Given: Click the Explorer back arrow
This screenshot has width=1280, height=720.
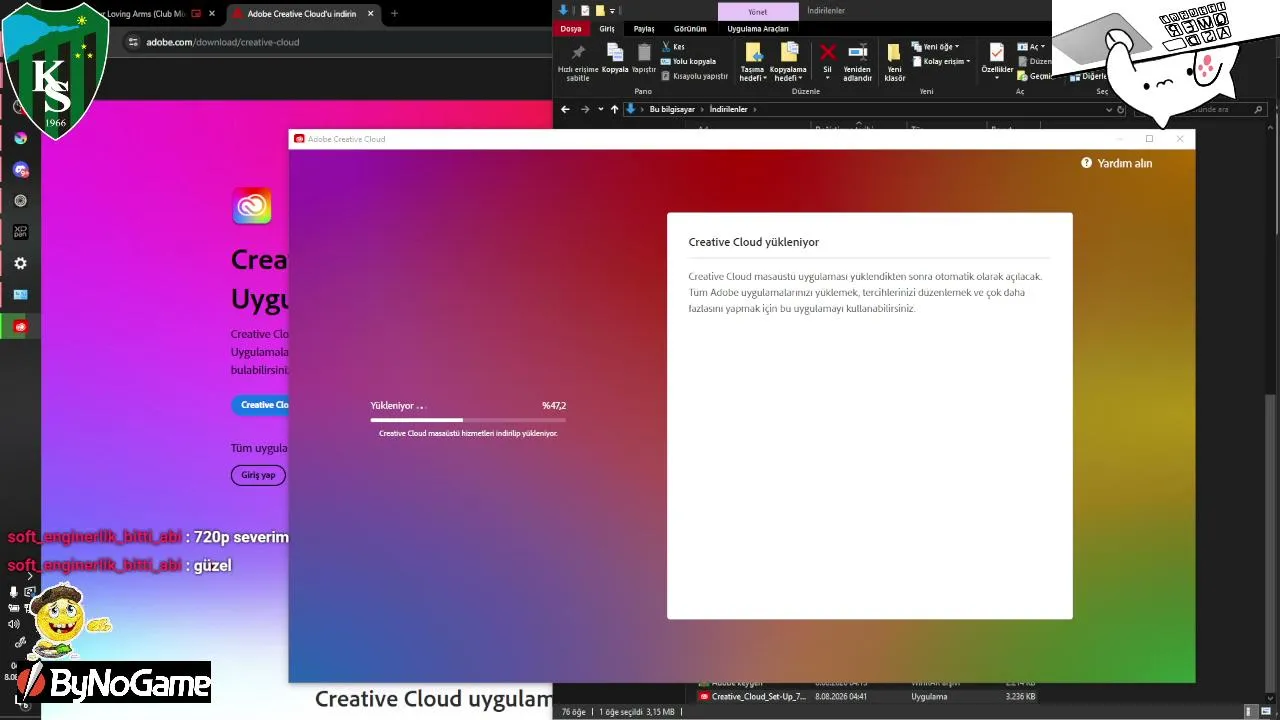Looking at the screenshot, I should [566, 109].
